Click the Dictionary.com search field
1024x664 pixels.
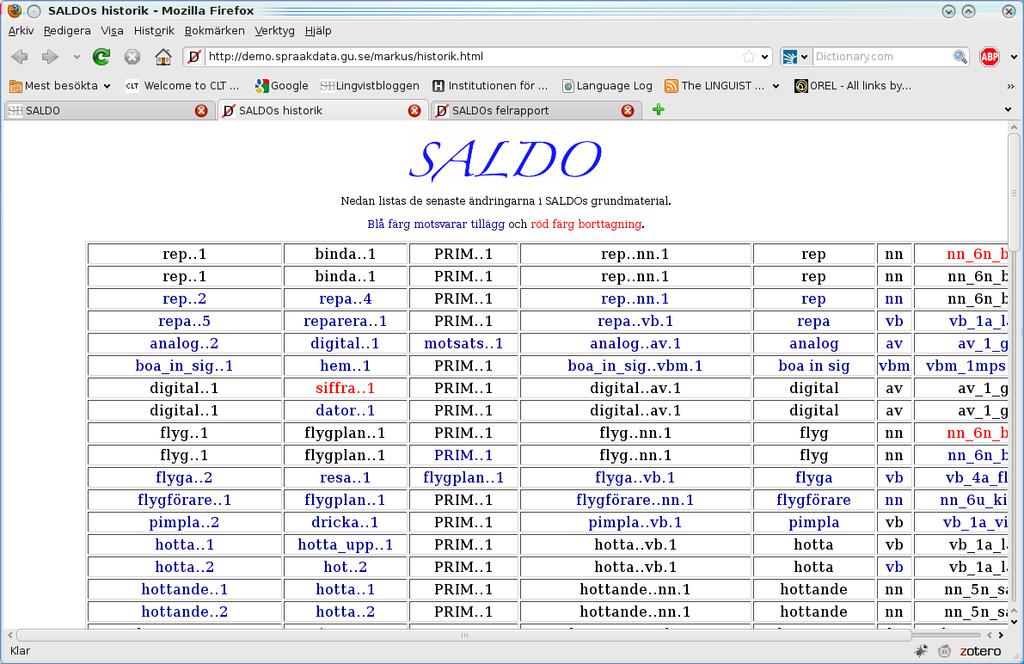(x=882, y=57)
